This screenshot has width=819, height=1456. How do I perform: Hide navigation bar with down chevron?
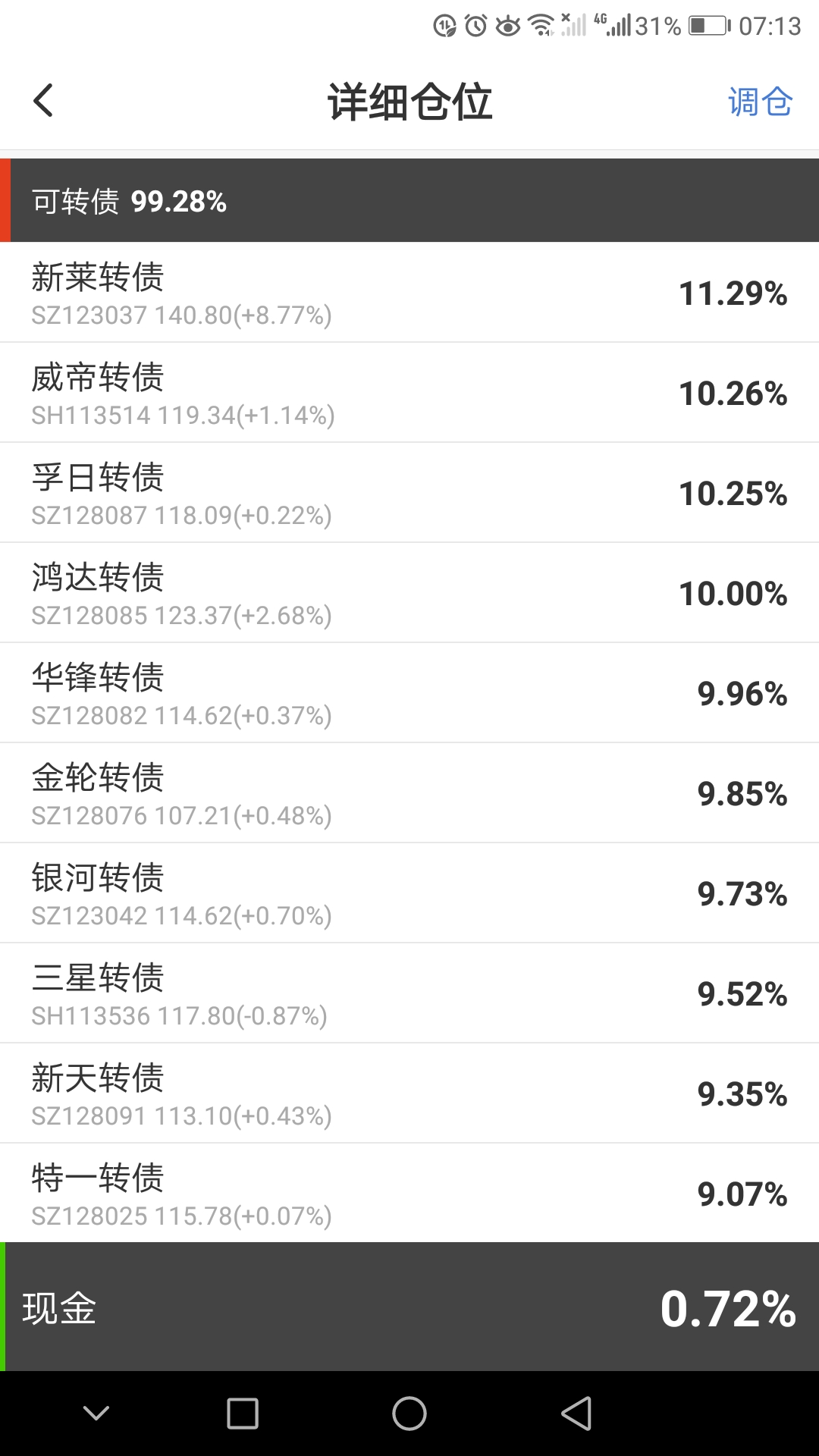tap(96, 1413)
